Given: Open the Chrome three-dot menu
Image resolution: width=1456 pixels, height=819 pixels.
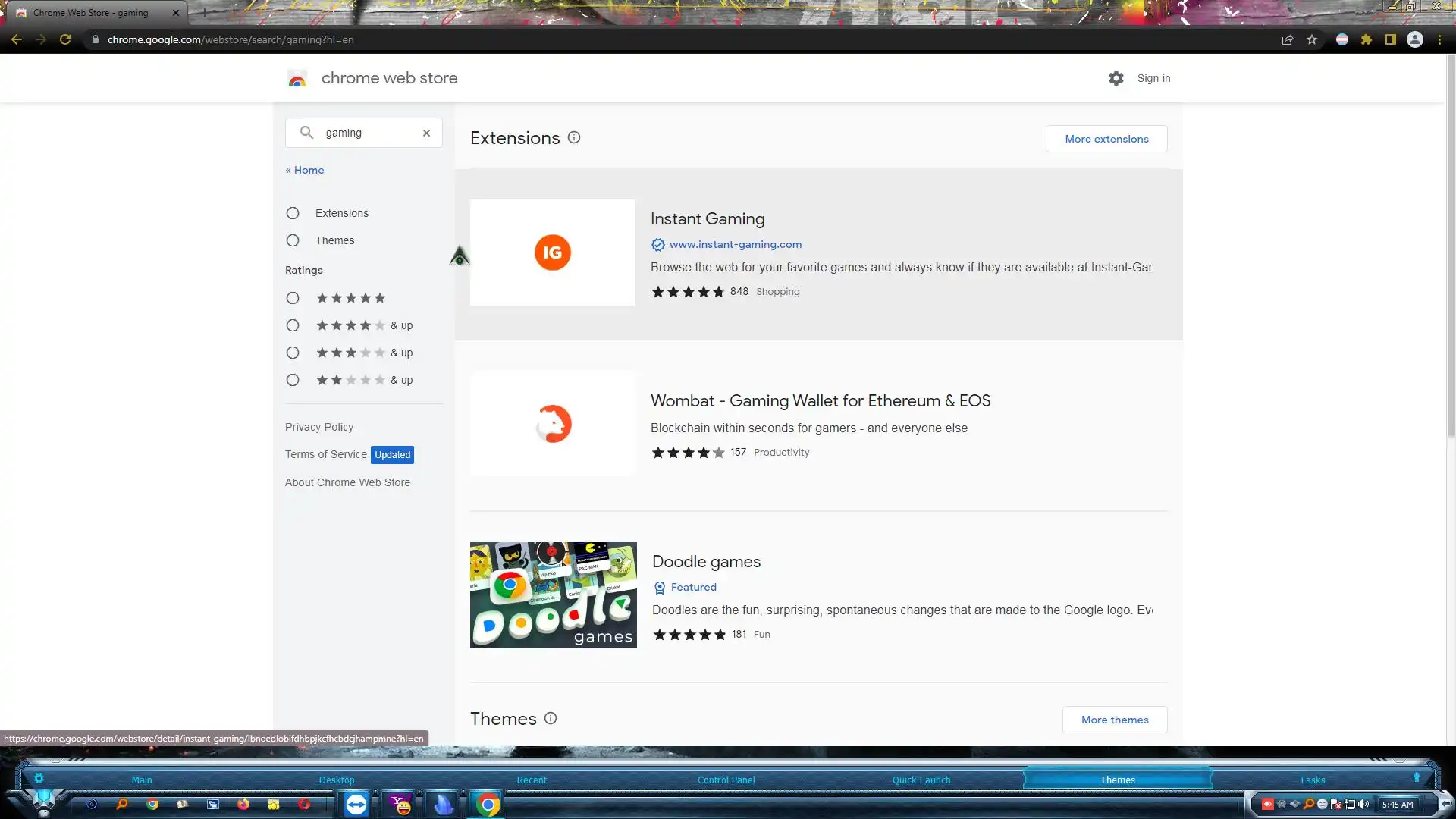Looking at the screenshot, I should point(1439,39).
